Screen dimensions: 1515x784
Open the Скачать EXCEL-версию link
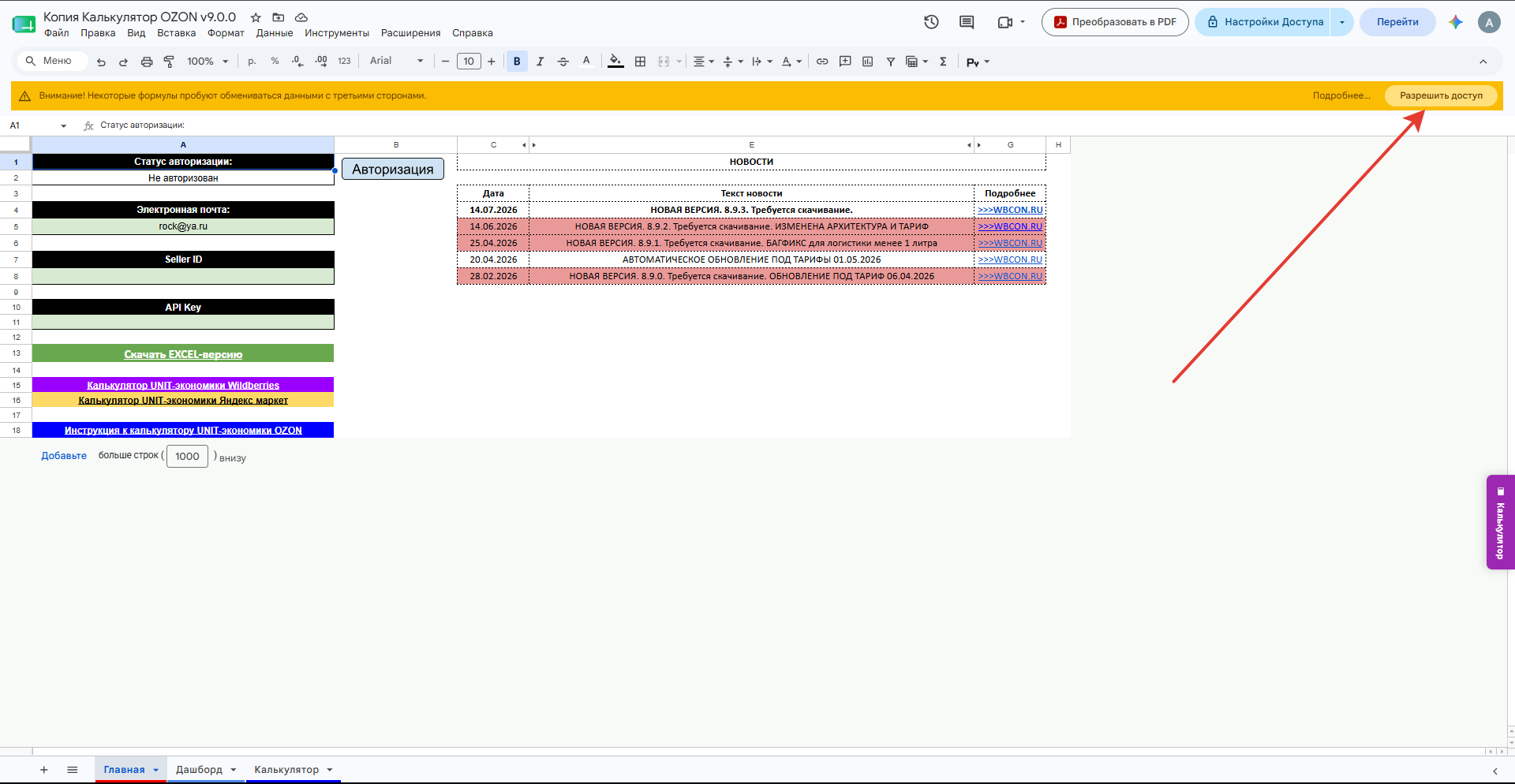click(183, 354)
